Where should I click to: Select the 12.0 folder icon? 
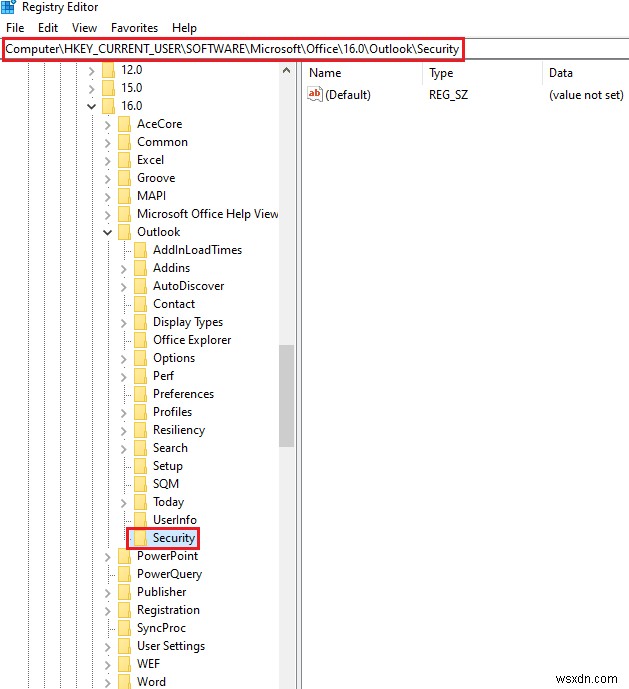(x=109, y=70)
